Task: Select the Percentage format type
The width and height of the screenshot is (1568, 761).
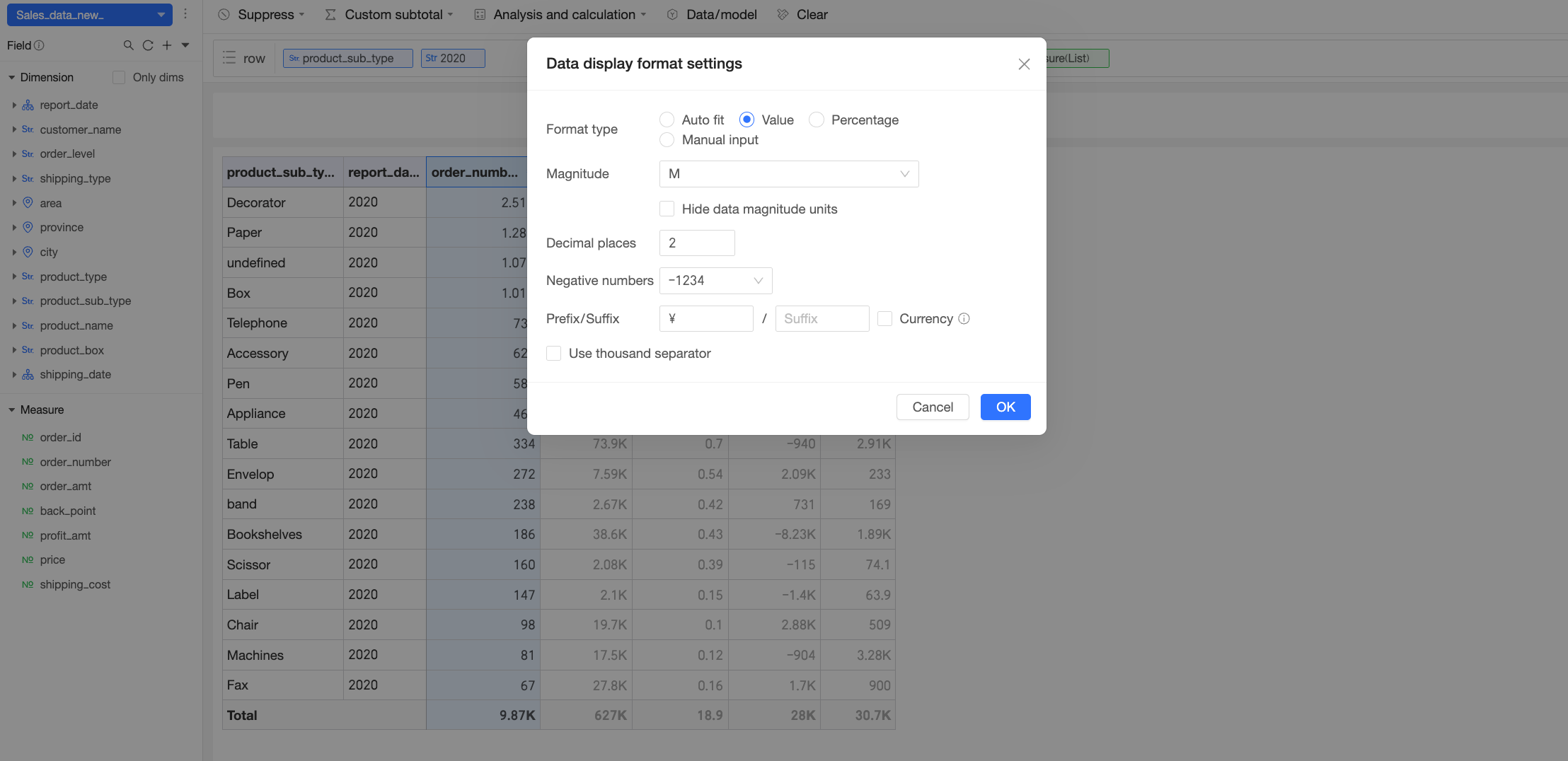Action: pyautogui.click(x=817, y=120)
